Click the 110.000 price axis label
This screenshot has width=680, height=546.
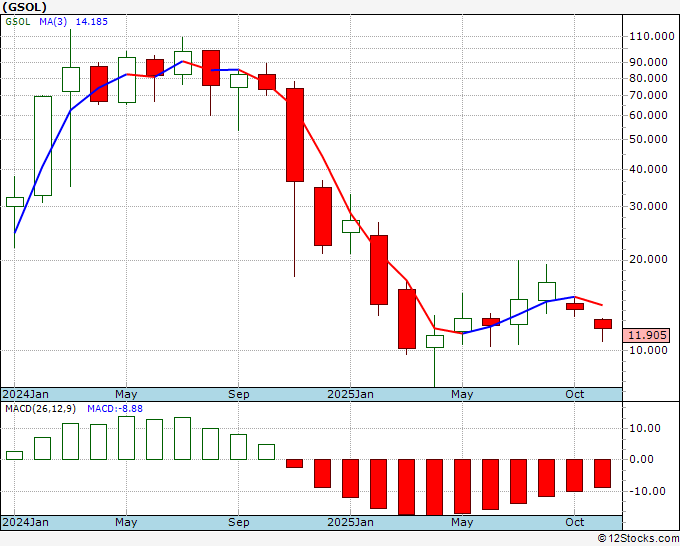pyautogui.click(x=652, y=36)
